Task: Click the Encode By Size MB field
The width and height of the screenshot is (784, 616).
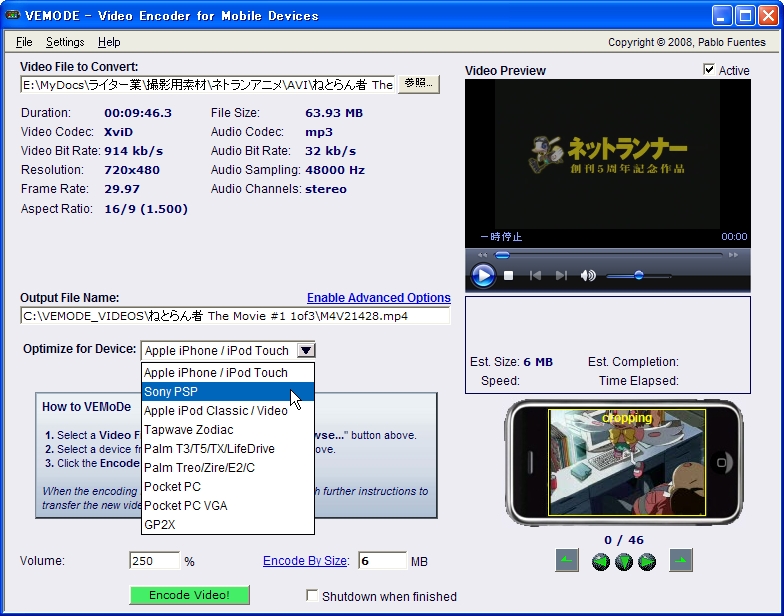Action: 382,560
